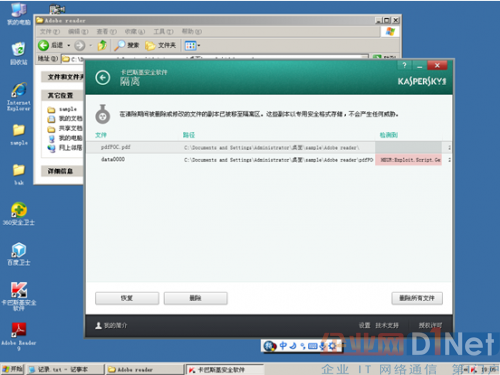Click Chinese mode icon on IME toolbar
The height and width of the screenshot is (375, 500).
283,346
